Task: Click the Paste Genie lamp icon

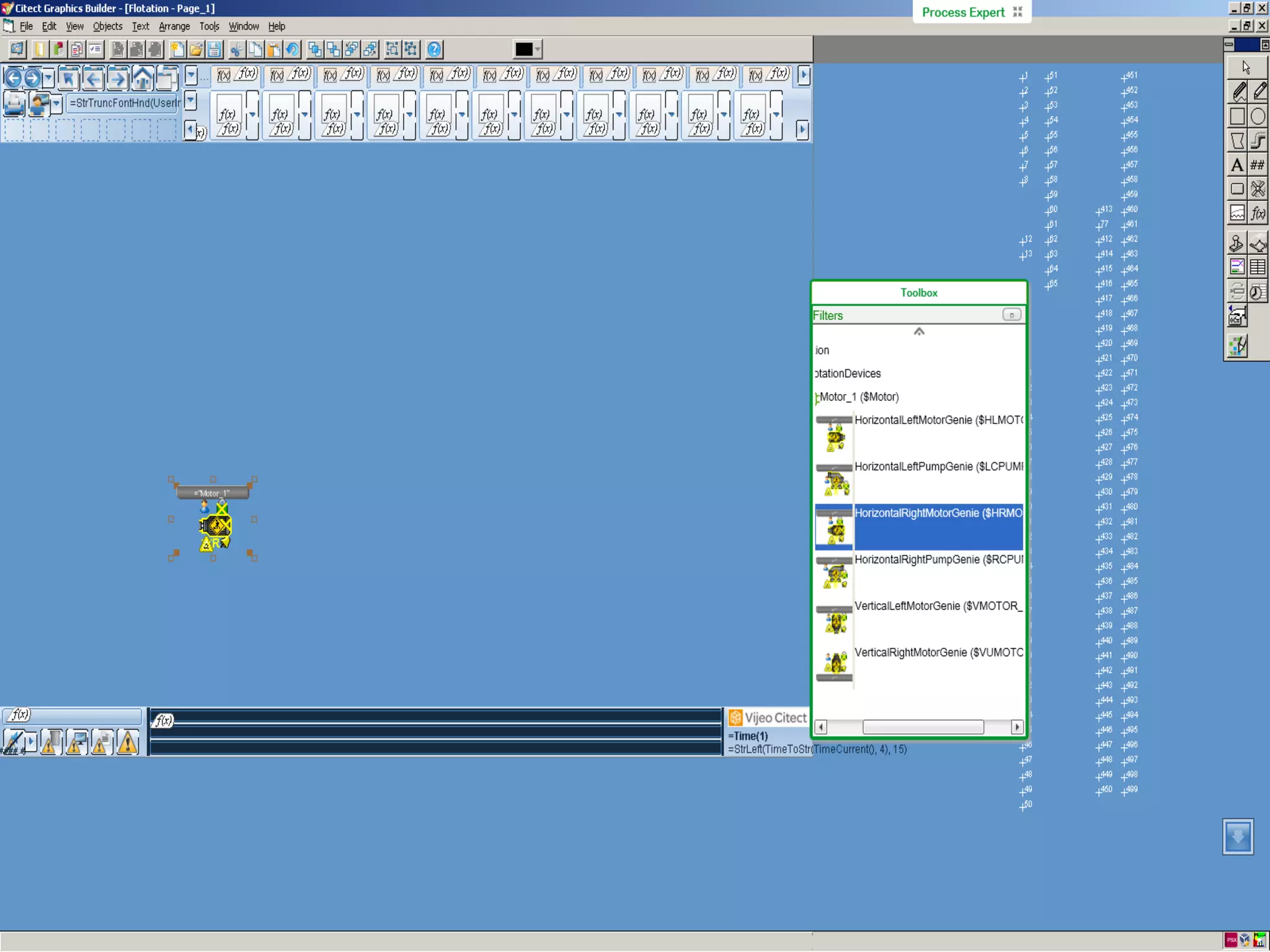Action: point(1258,243)
